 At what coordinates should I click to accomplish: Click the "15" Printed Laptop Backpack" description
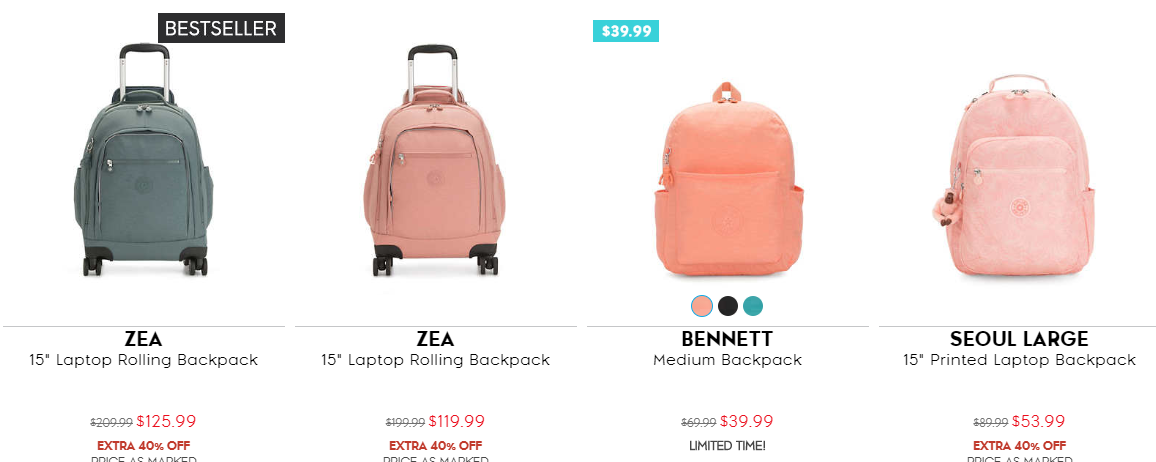click(1019, 360)
